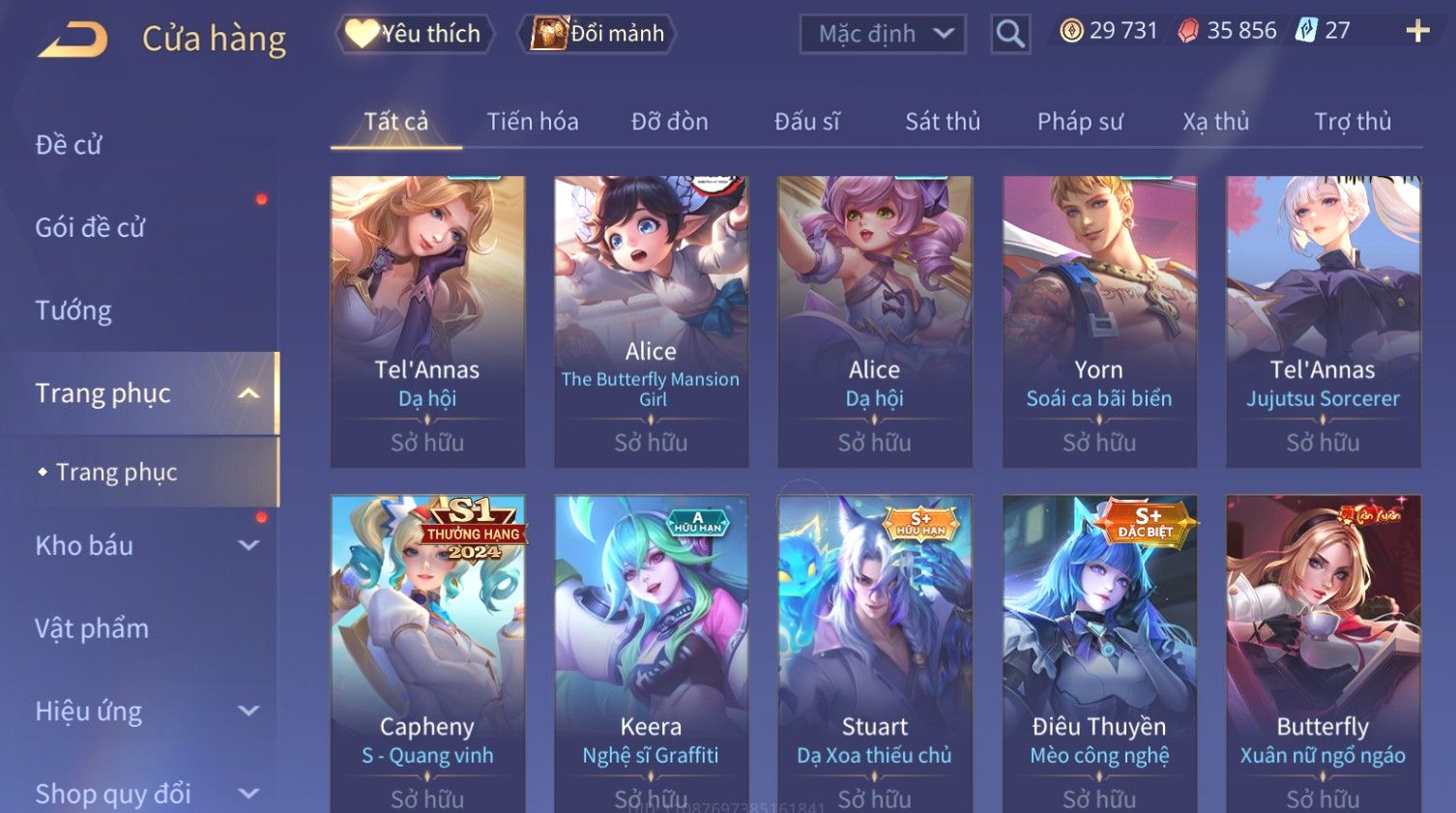This screenshot has height=813, width=1456.
Task: Select the Pháp sư tab
Action: [1080, 122]
